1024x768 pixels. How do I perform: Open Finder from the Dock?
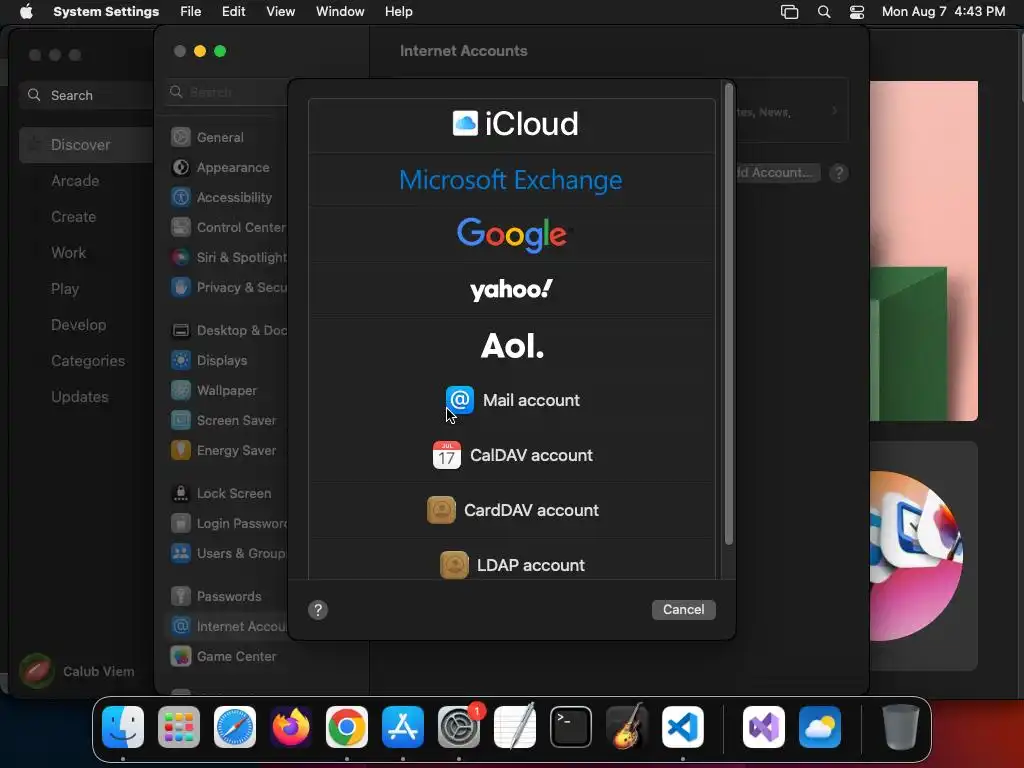pyautogui.click(x=123, y=727)
